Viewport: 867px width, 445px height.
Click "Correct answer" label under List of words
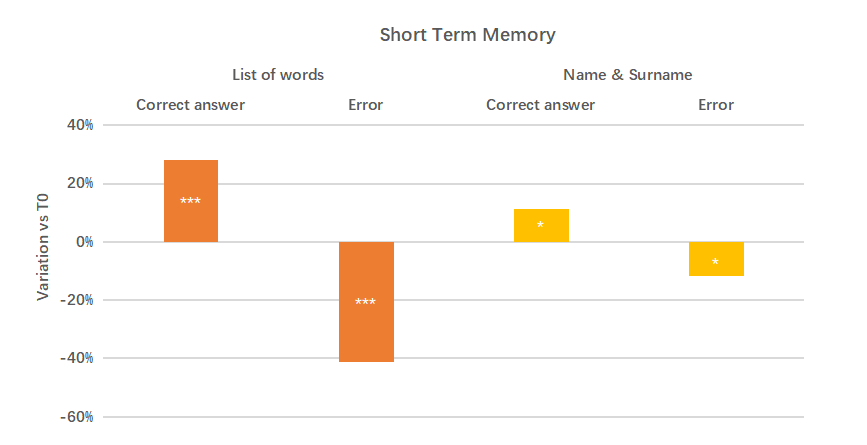190,105
